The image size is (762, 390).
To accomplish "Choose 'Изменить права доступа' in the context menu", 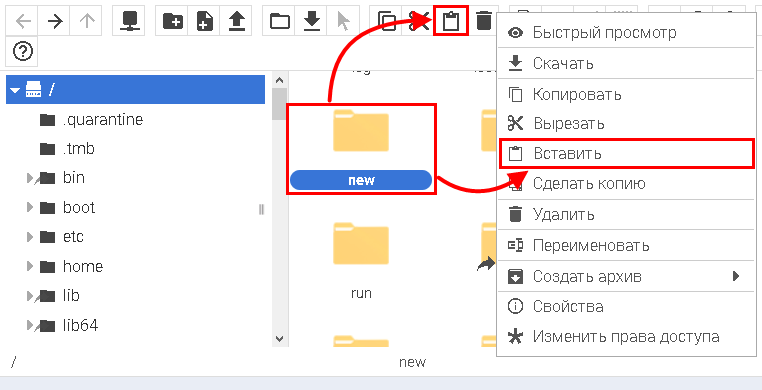I will pos(626,337).
